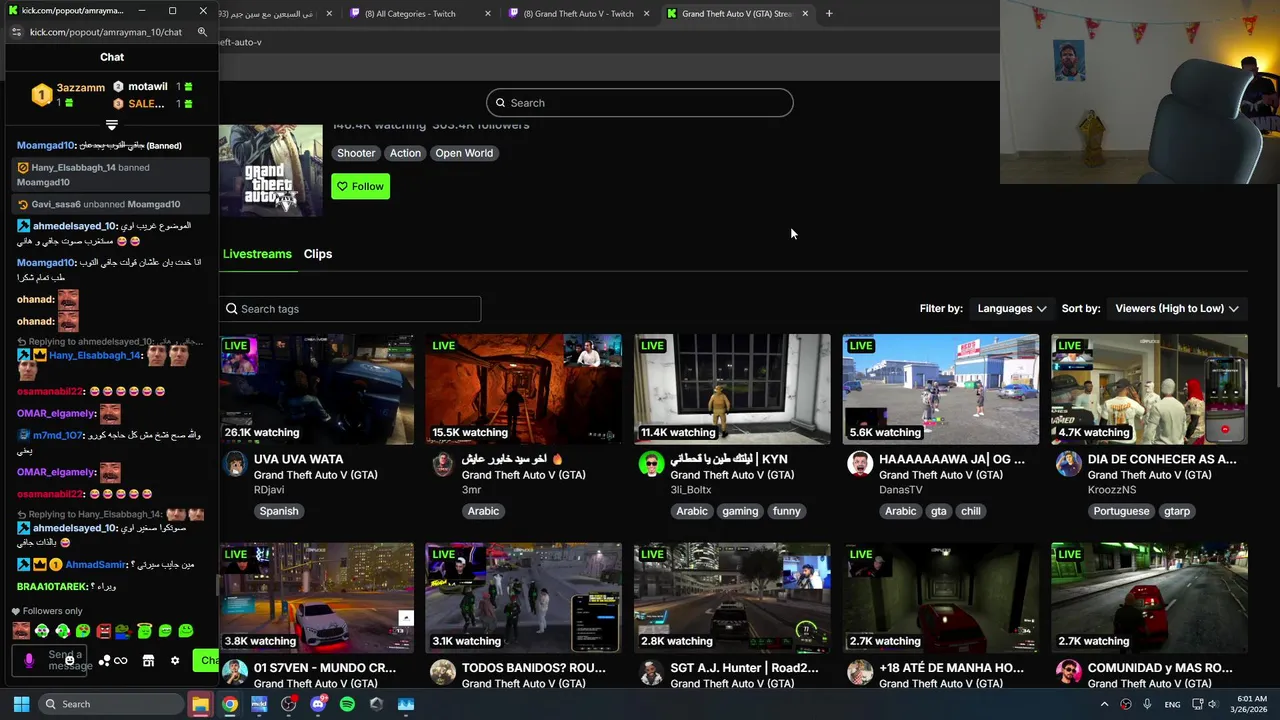Open File Explorer from taskbar
1280x720 pixels.
(200, 704)
